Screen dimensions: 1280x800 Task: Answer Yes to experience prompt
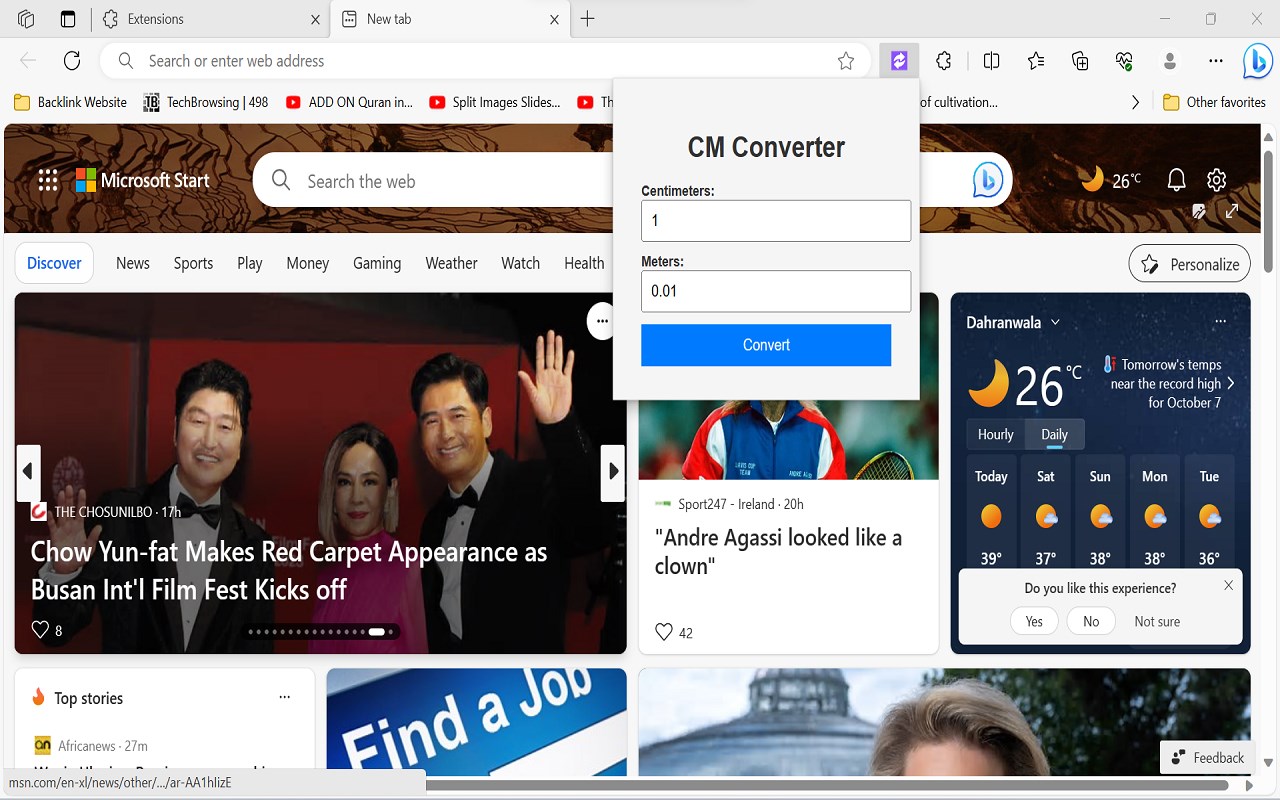point(1034,621)
